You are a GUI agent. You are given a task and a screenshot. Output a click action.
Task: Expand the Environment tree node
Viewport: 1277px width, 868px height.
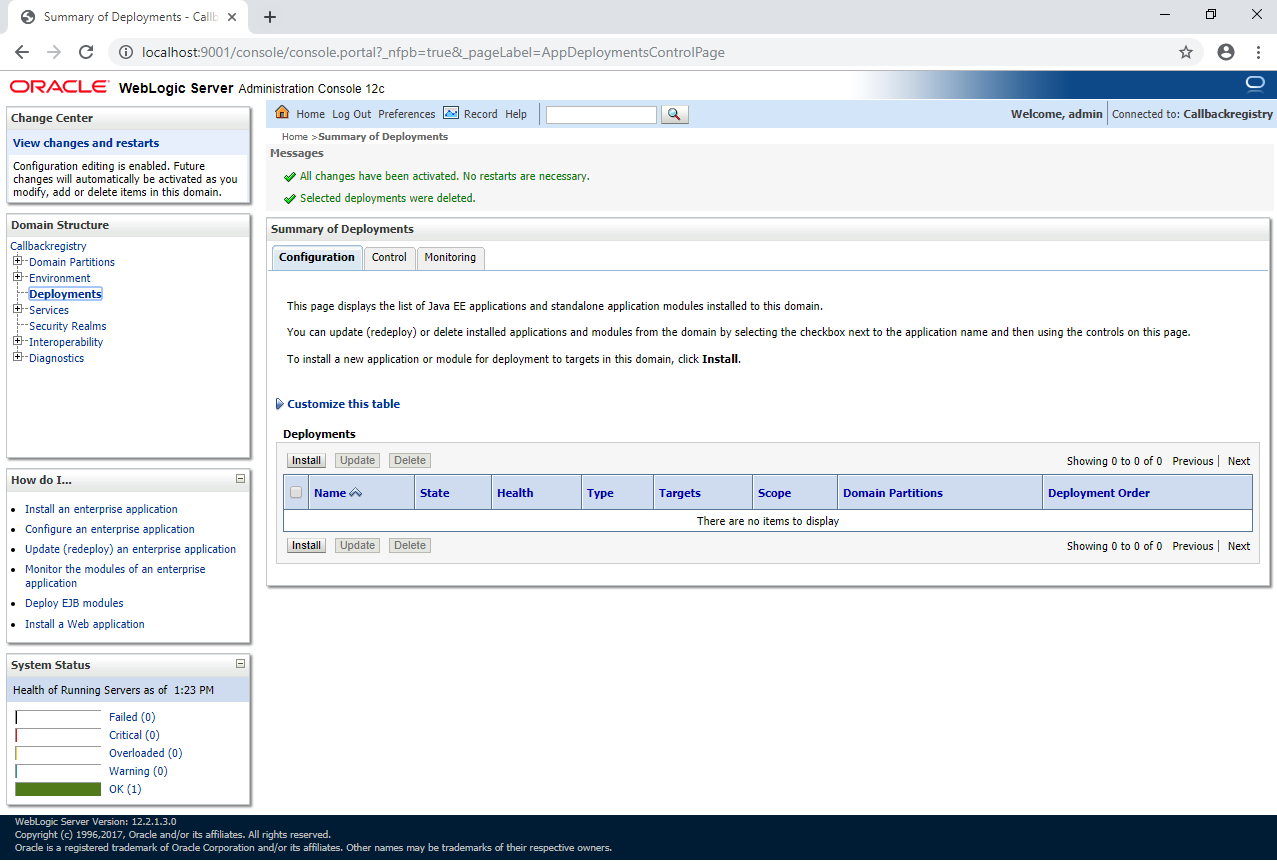[x=18, y=277]
